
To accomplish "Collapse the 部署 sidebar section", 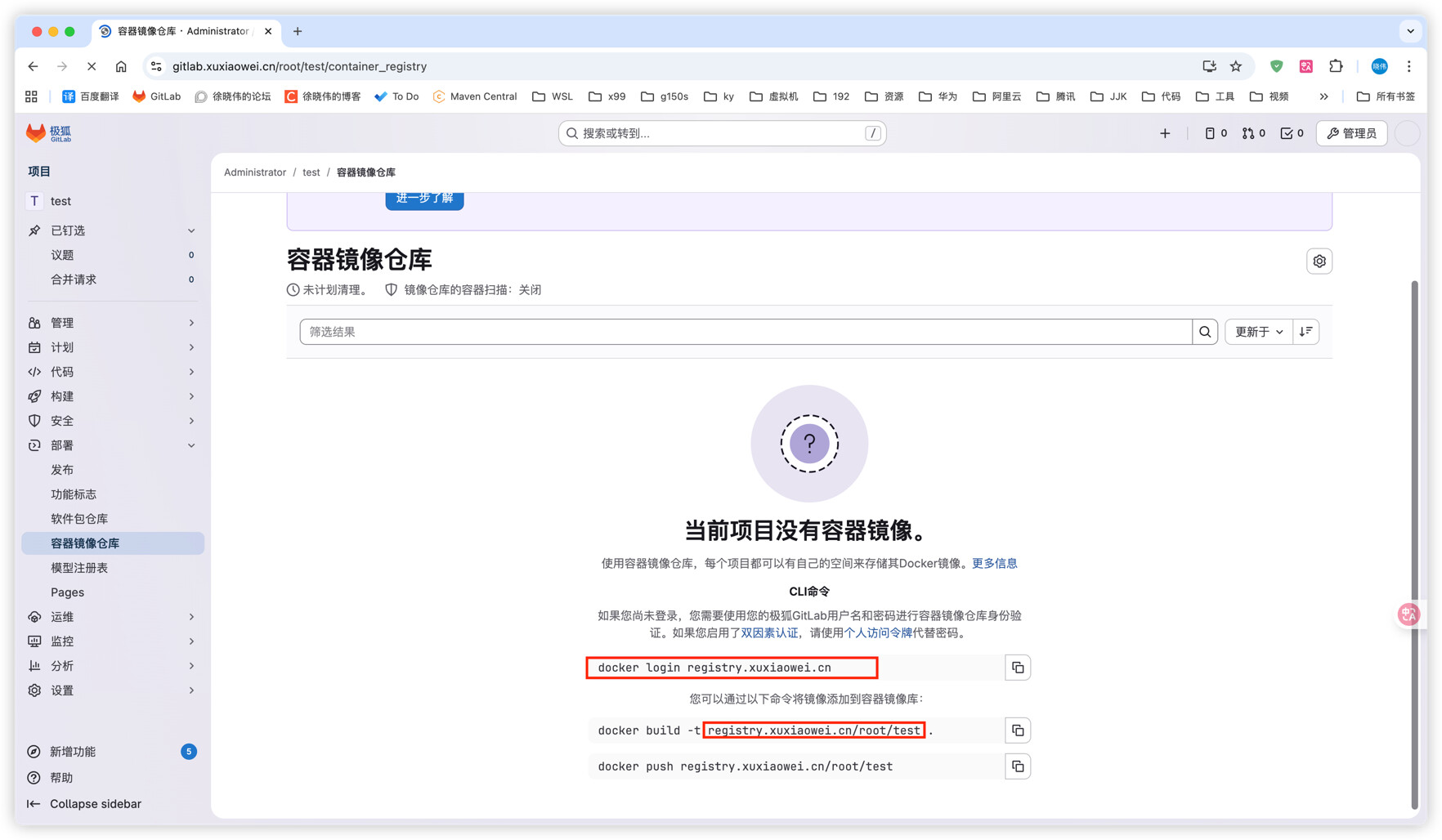I will [x=111, y=445].
